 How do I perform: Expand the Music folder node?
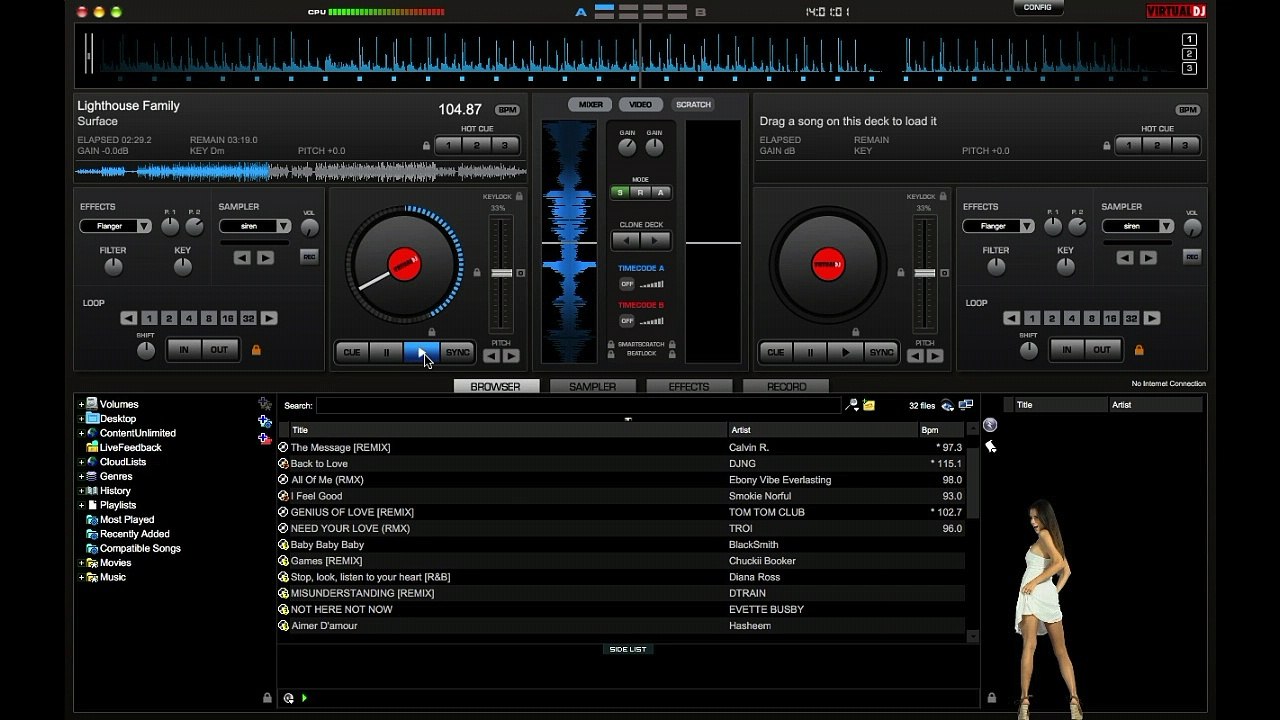[81, 578]
